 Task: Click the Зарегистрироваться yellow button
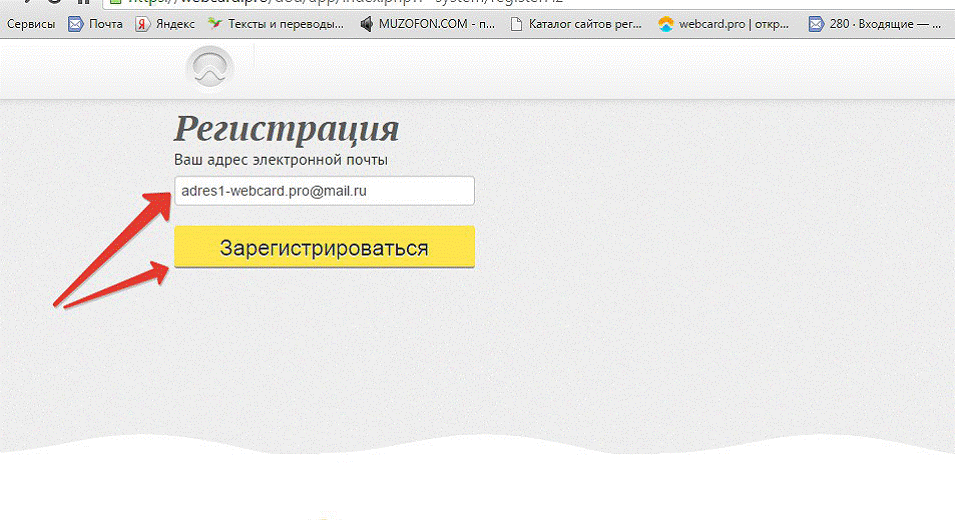pyautogui.click(x=324, y=247)
